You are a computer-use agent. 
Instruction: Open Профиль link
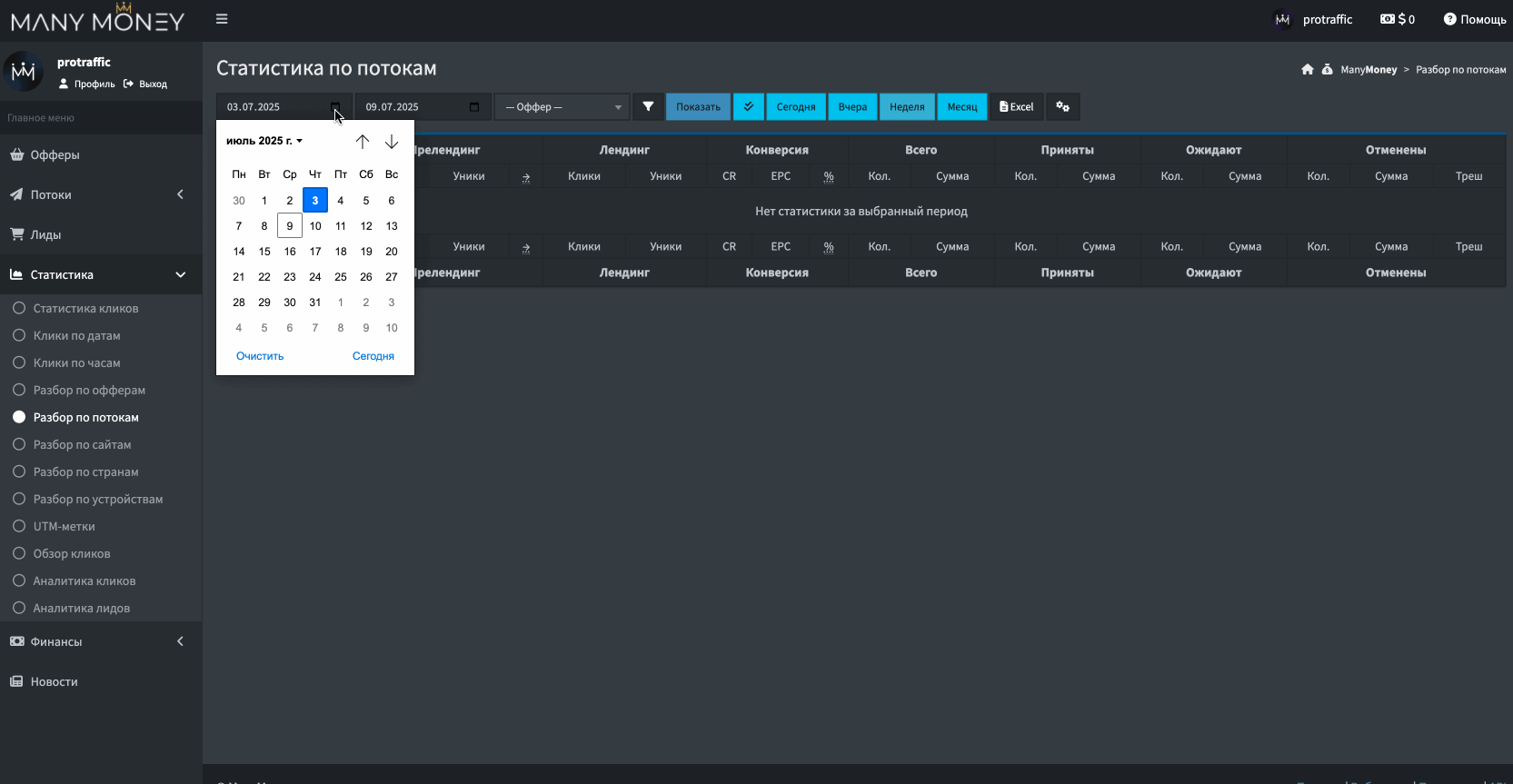[x=87, y=84]
